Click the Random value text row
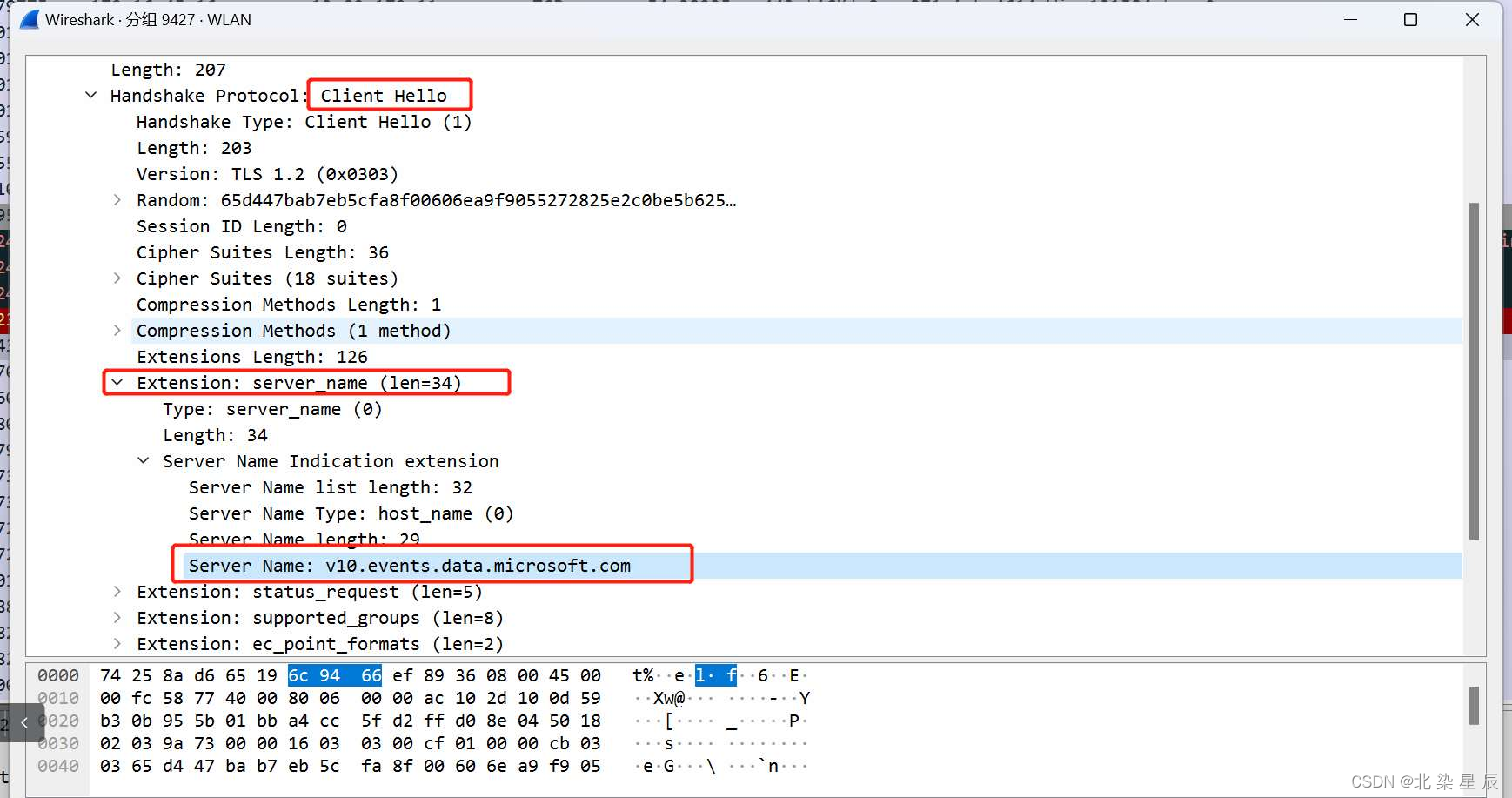The width and height of the screenshot is (1512, 798). [x=436, y=200]
